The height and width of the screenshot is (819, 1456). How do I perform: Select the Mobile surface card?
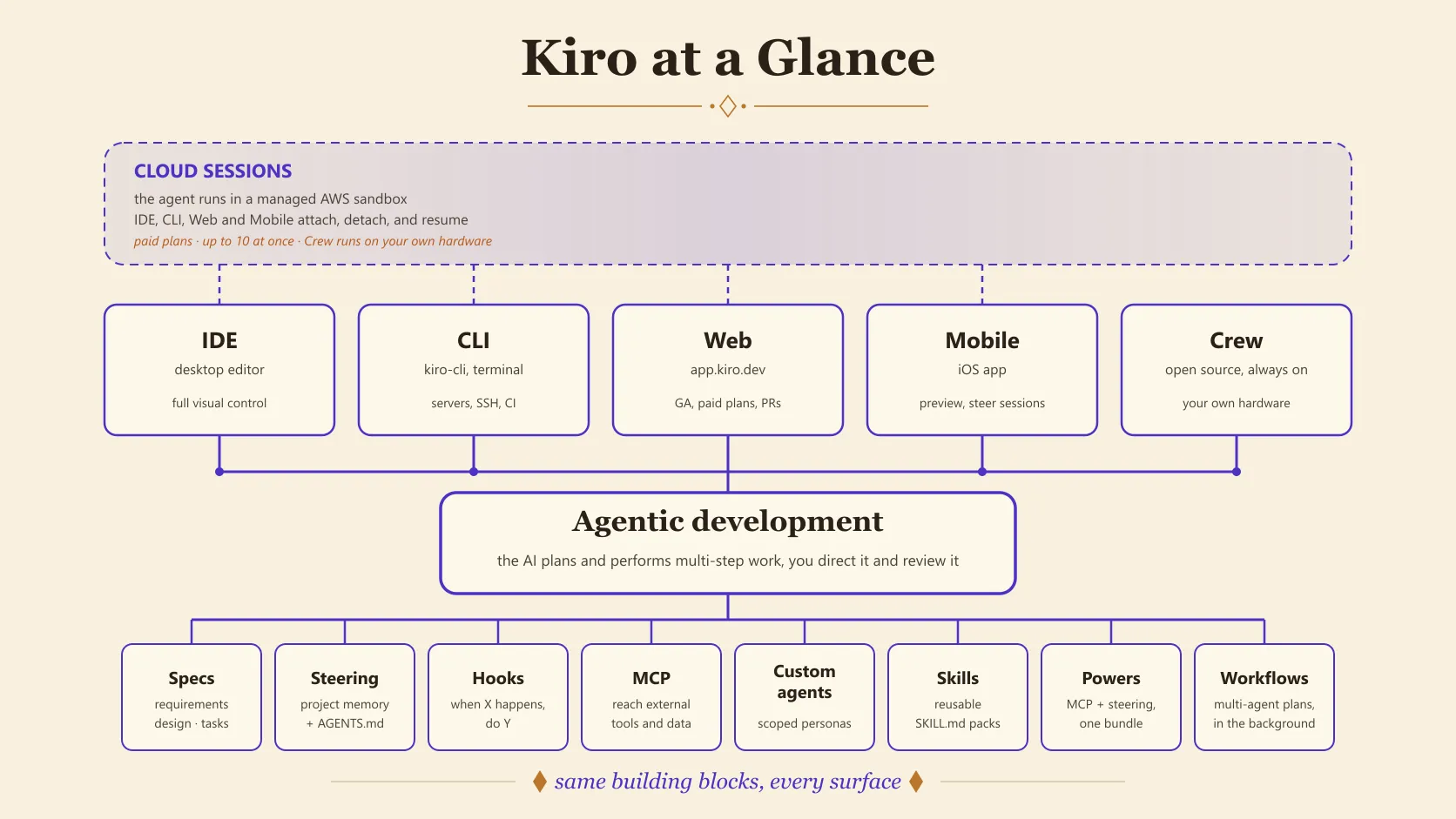coord(982,370)
